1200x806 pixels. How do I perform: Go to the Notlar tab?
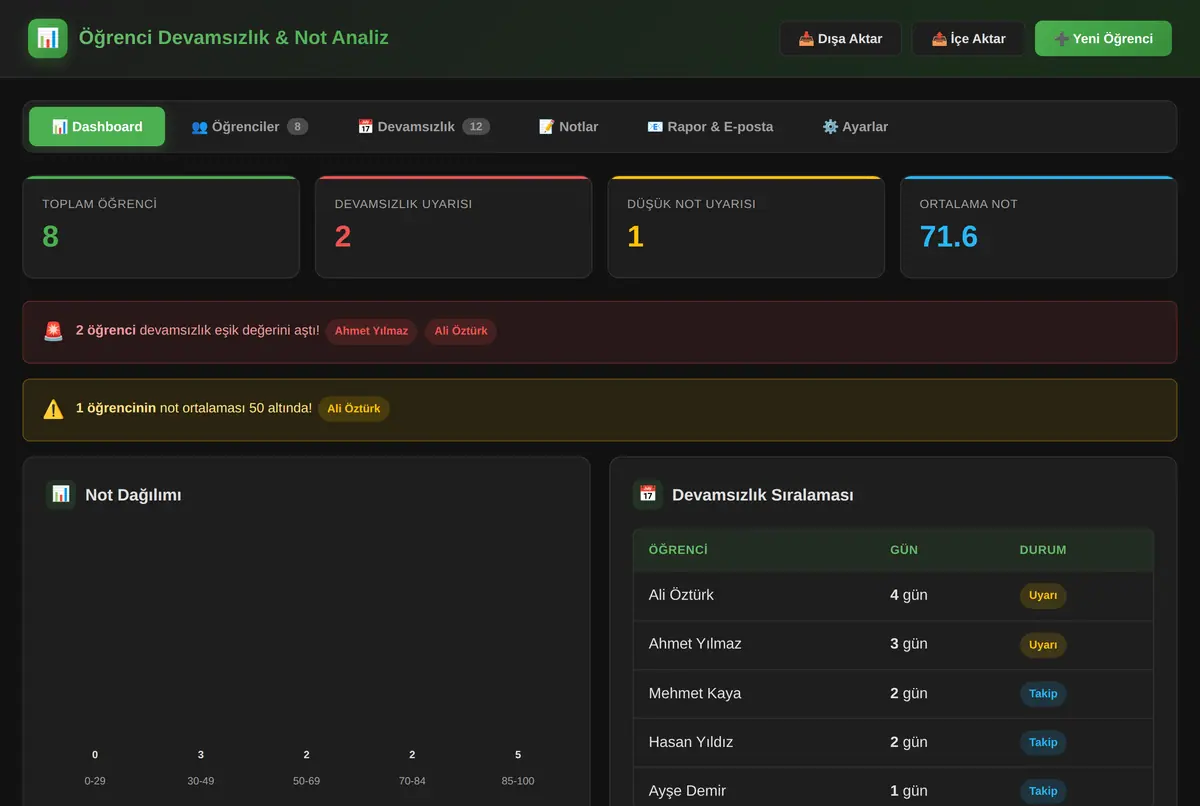tap(568, 127)
